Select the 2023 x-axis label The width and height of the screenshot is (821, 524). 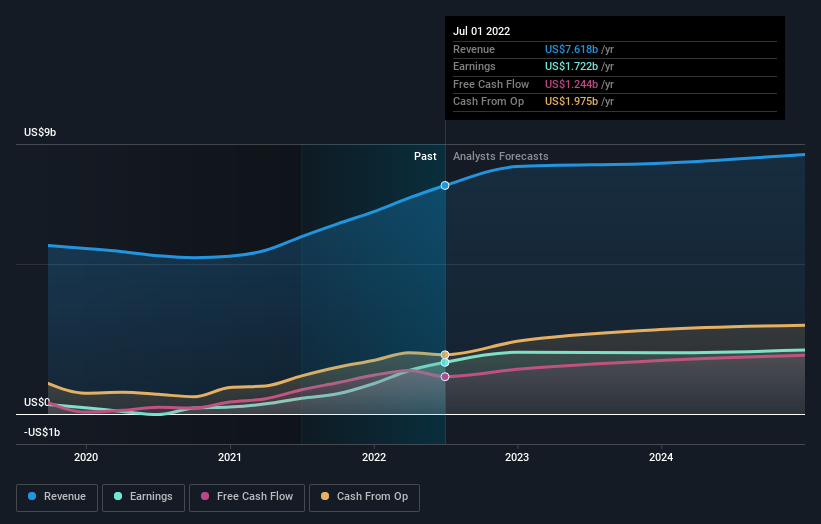click(x=517, y=457)
